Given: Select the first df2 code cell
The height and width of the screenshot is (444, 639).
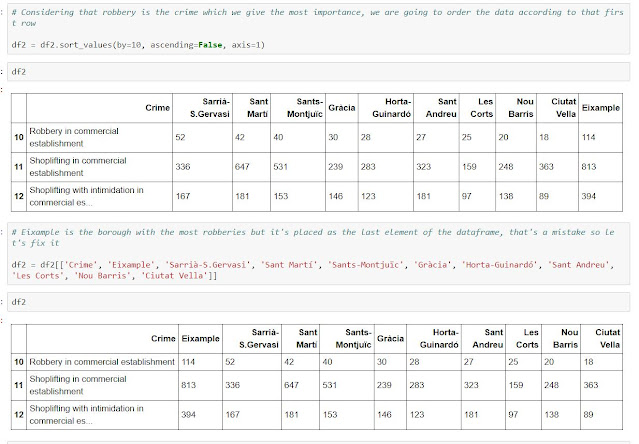Looking at the screenshot, I should pos(318,72).
